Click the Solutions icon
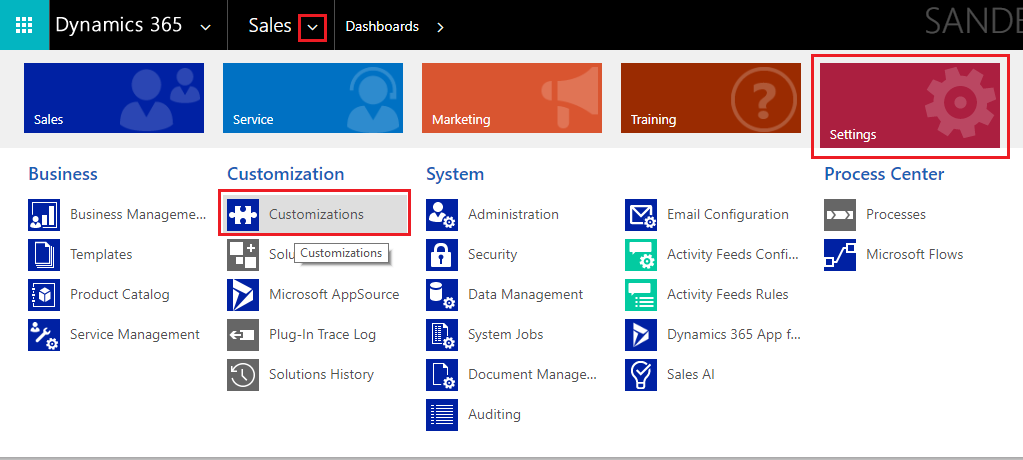 point(243,254)
